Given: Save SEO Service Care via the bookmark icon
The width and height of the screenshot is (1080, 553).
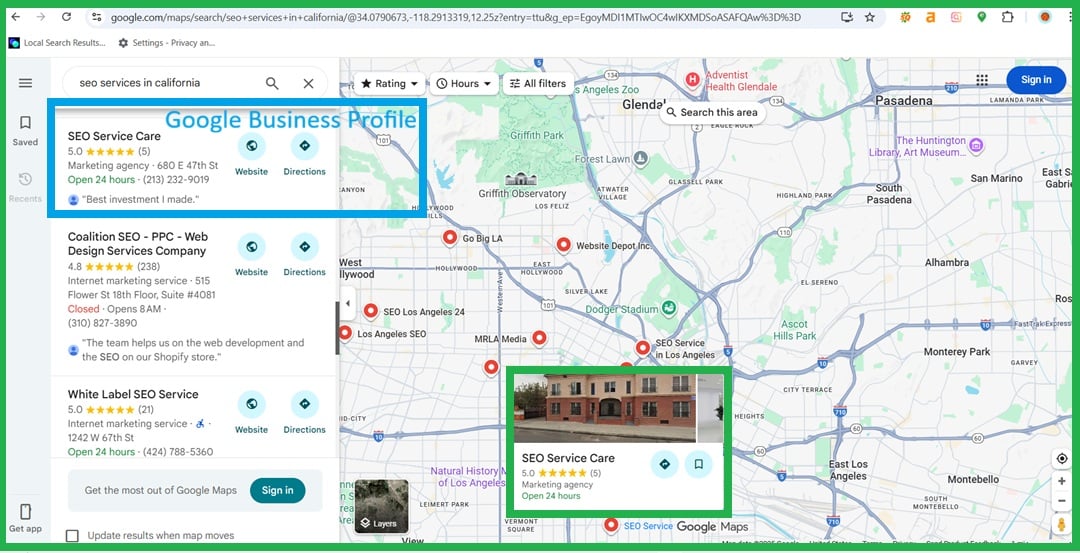Looking at the screenshot, I should click(x=698, y=464).
